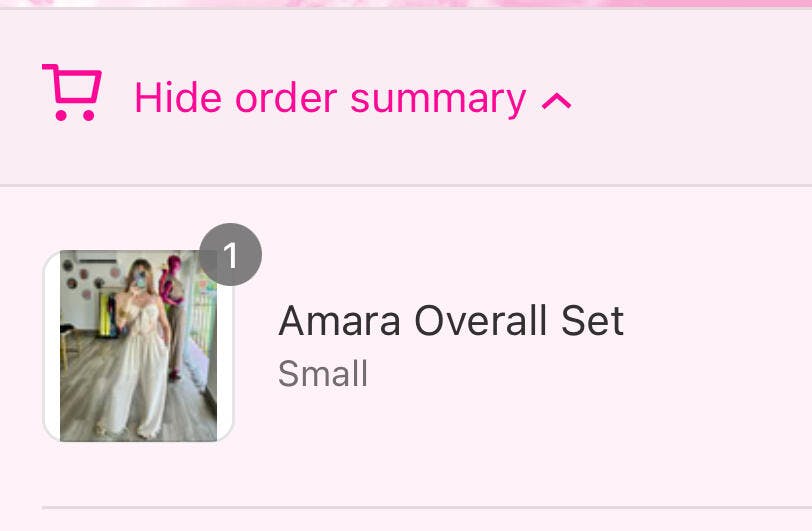Click the "Hide order summary" text
Image resolution: width=812 pixels, height=531 pixels.
click(329, 98)
